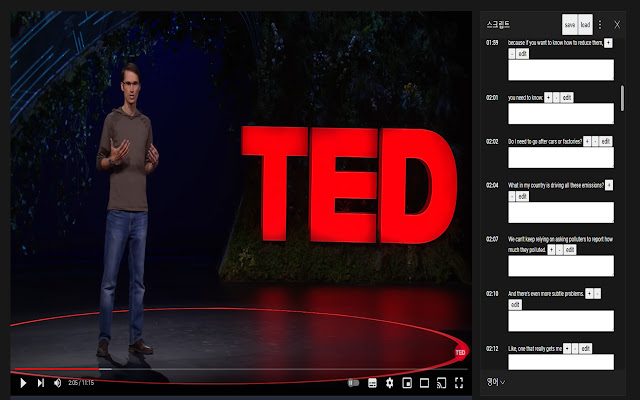Turn on subtitles/closed captions
Viewport: 640px width, 400px height.
[x=371, y=383]
